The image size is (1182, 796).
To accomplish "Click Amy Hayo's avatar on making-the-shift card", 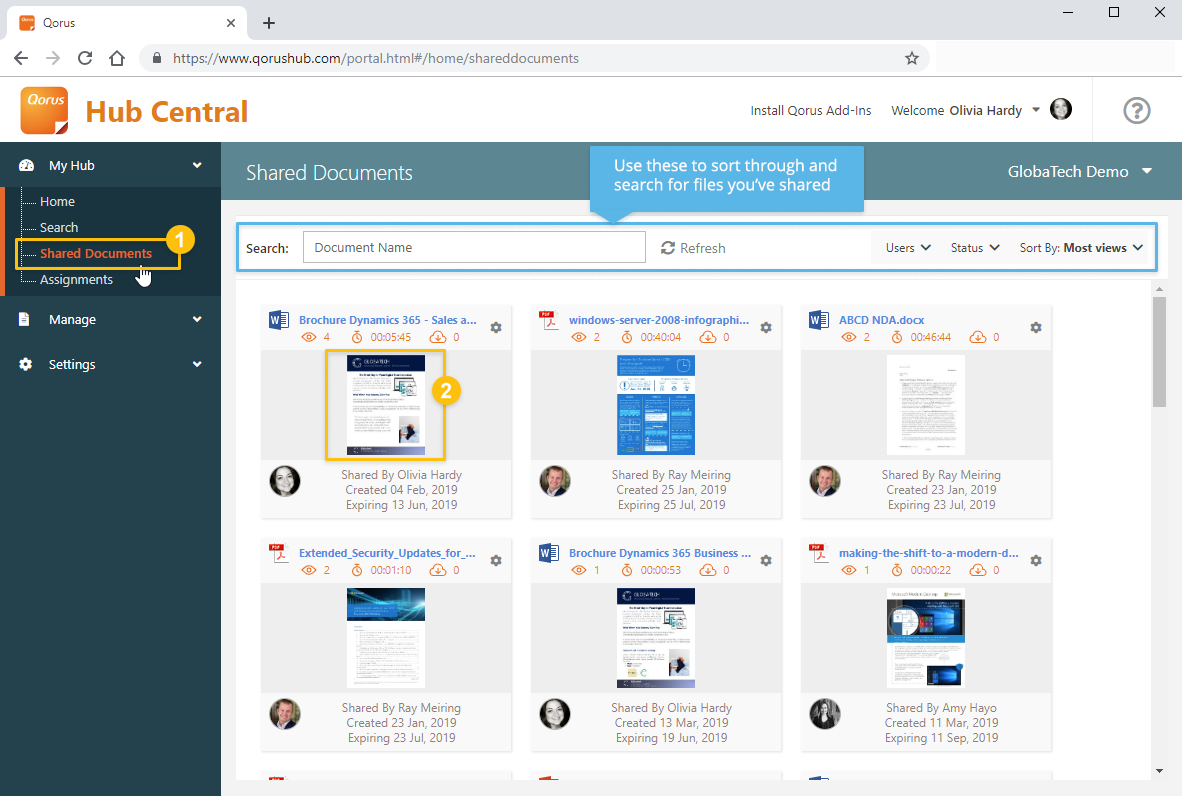I will [x=825, y=714].
